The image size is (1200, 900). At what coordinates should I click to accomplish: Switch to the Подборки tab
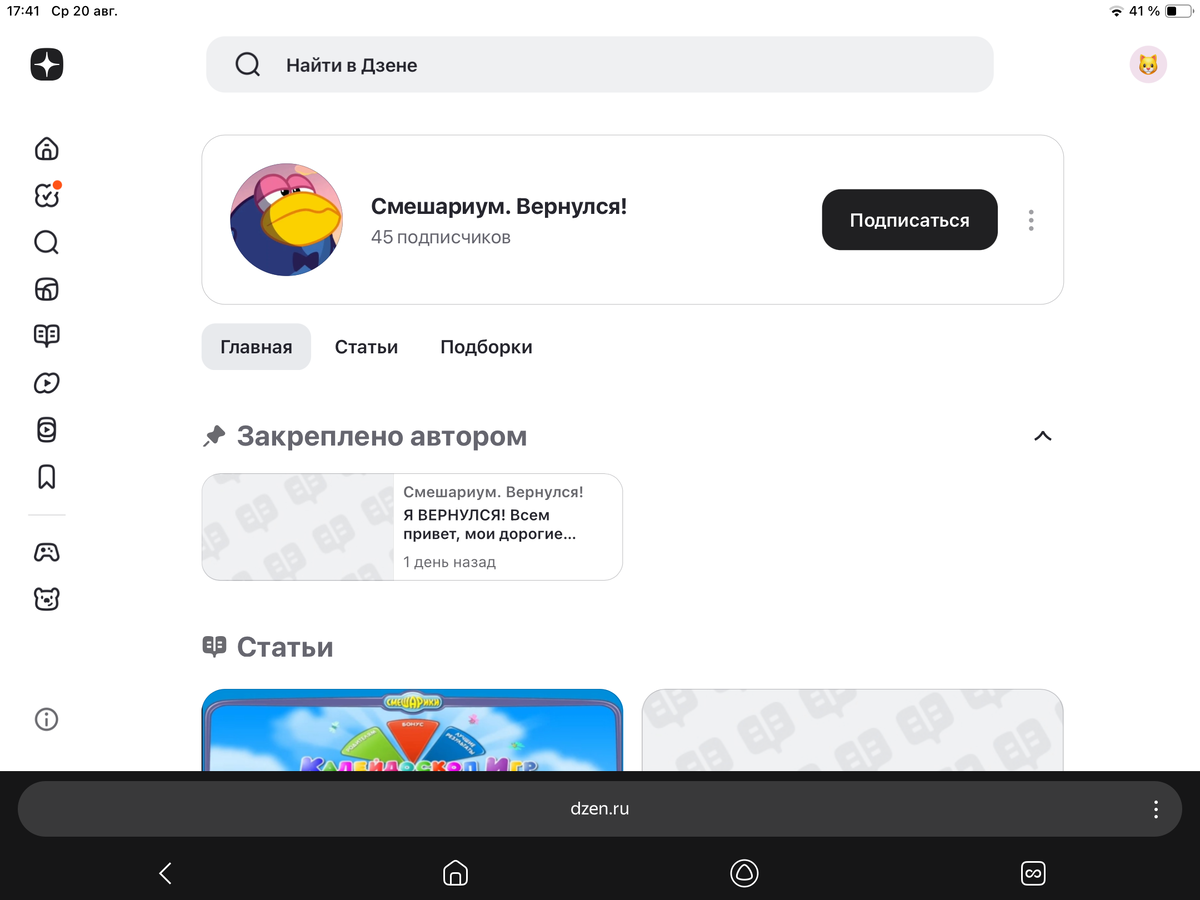point(486,347)
